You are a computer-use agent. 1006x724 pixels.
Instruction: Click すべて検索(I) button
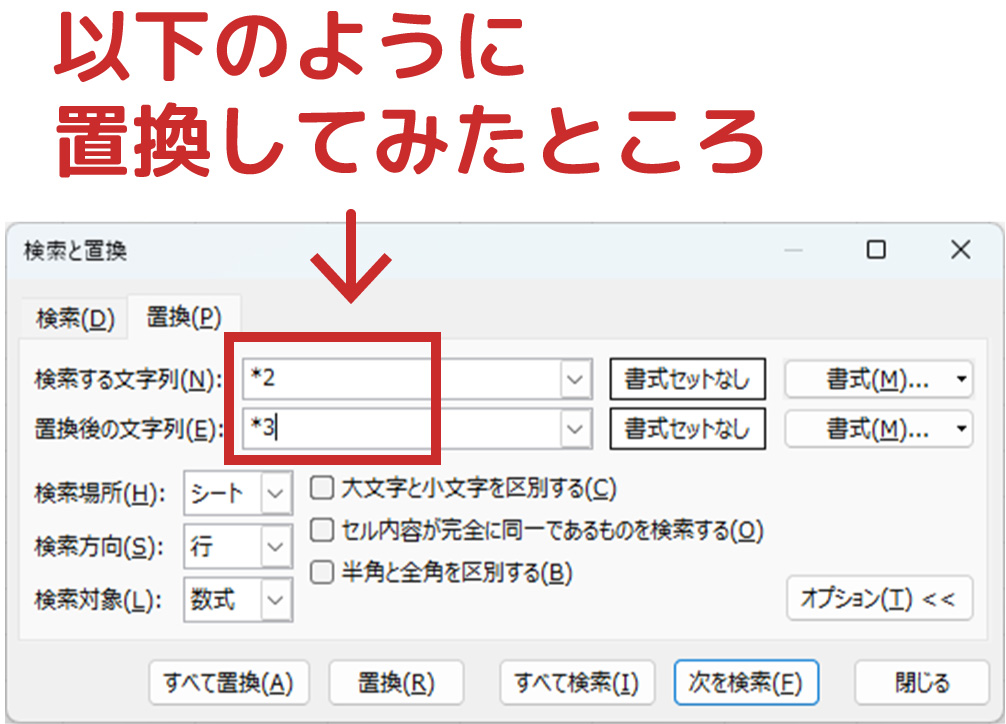click(x=576, y=683)
